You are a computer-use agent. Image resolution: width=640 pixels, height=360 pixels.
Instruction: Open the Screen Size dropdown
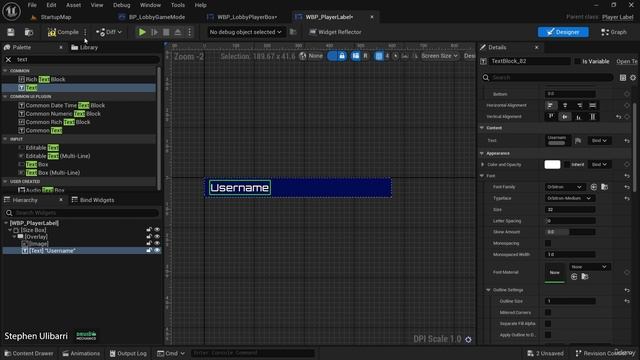coord(440,56)
